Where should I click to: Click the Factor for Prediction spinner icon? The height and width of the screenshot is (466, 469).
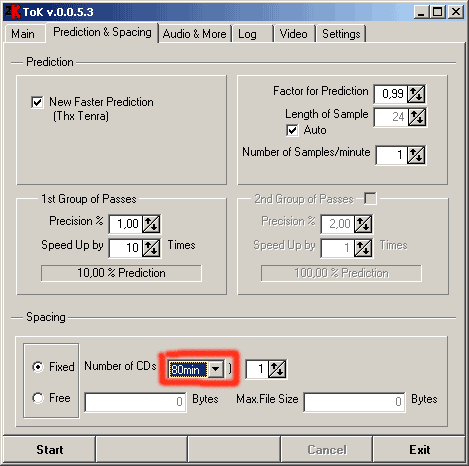click(416, 94)
